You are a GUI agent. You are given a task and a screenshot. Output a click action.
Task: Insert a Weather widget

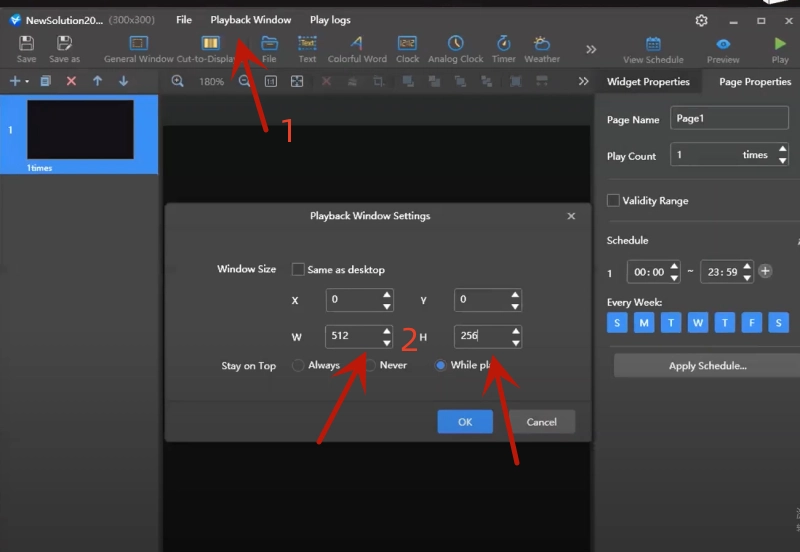click(542, 43)
